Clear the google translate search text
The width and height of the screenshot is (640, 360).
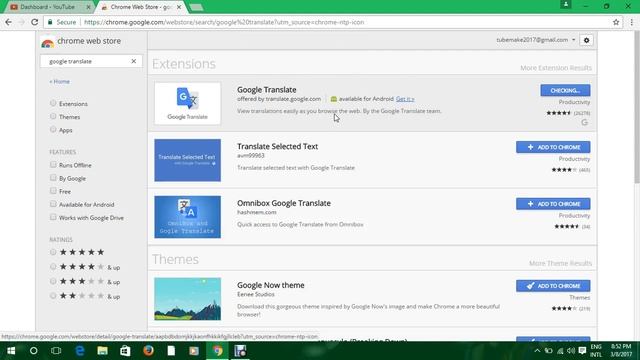(x=133, y=61)
